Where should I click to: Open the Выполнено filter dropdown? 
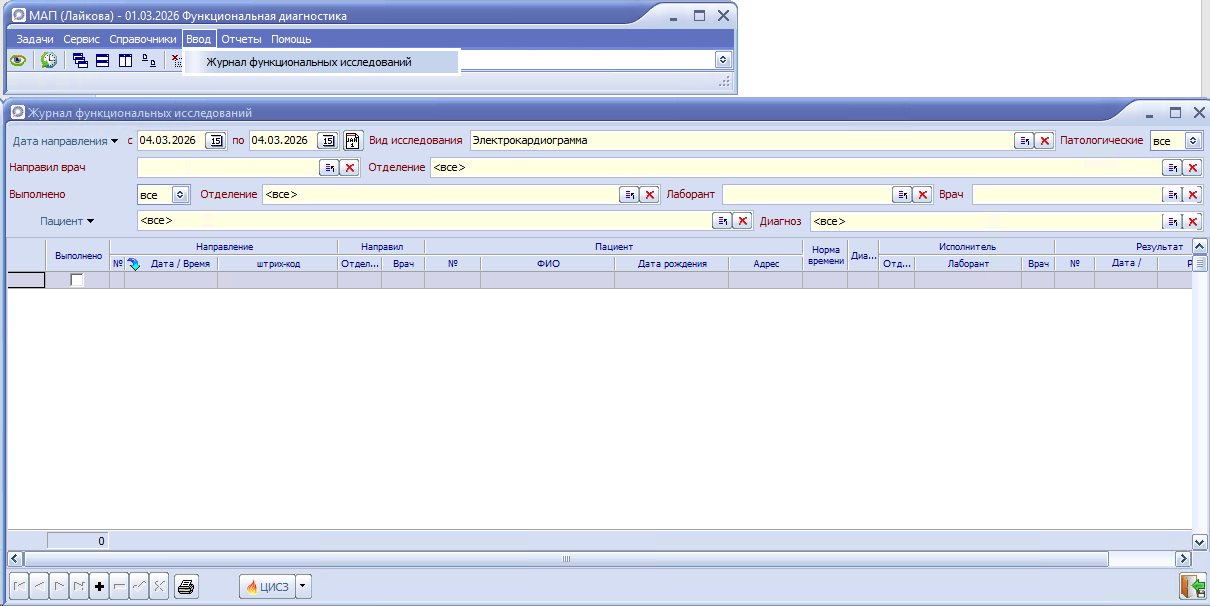180,195
